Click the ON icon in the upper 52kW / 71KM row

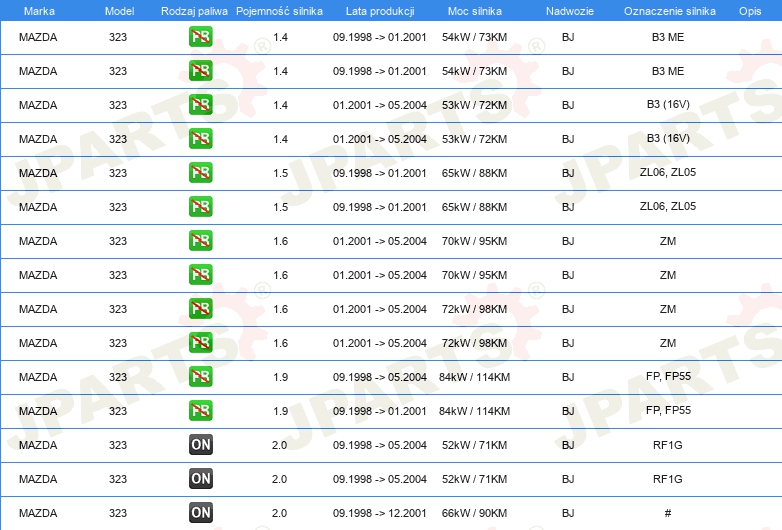point(201,445)
